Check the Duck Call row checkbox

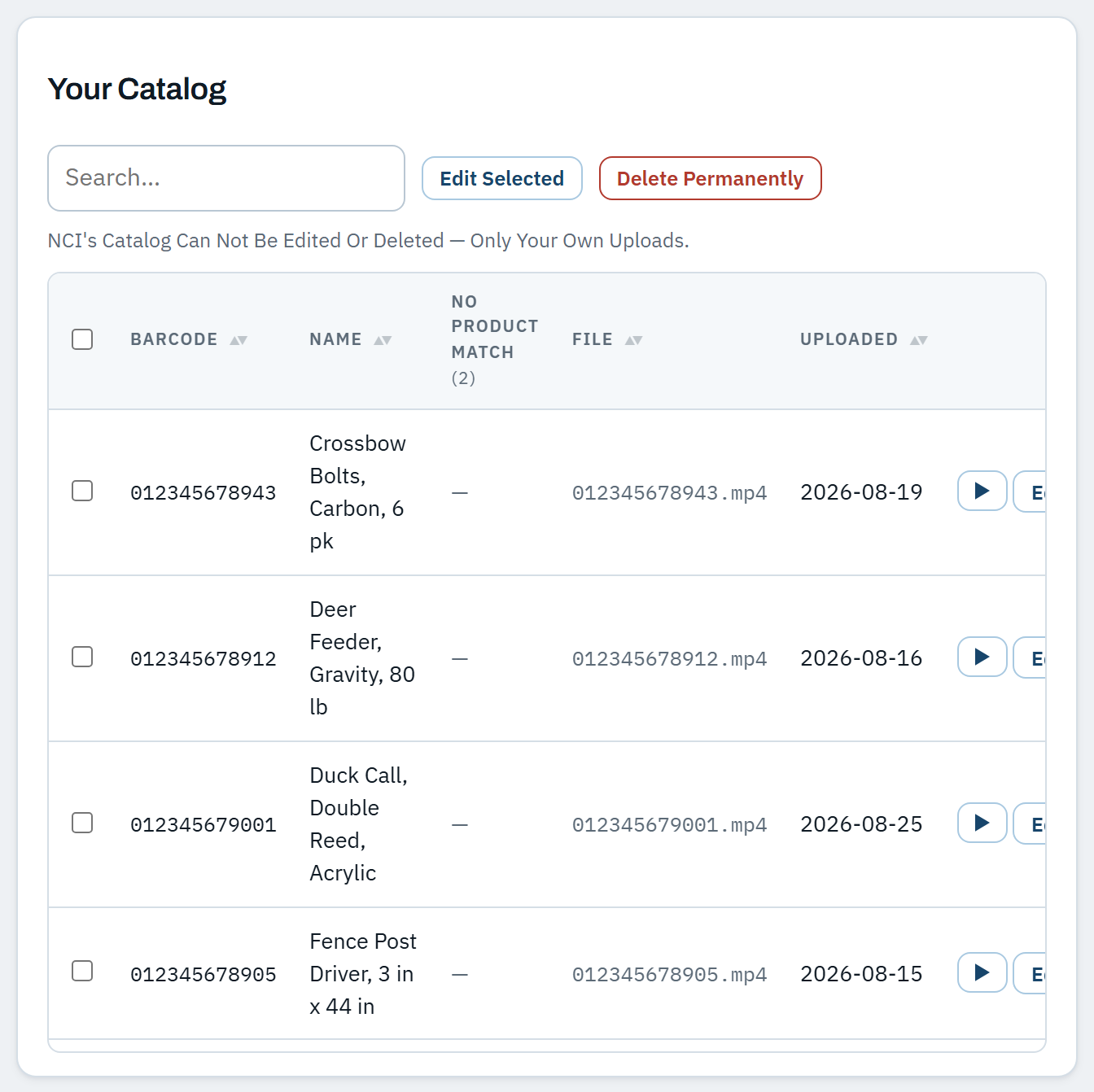(x=82, y=823)
